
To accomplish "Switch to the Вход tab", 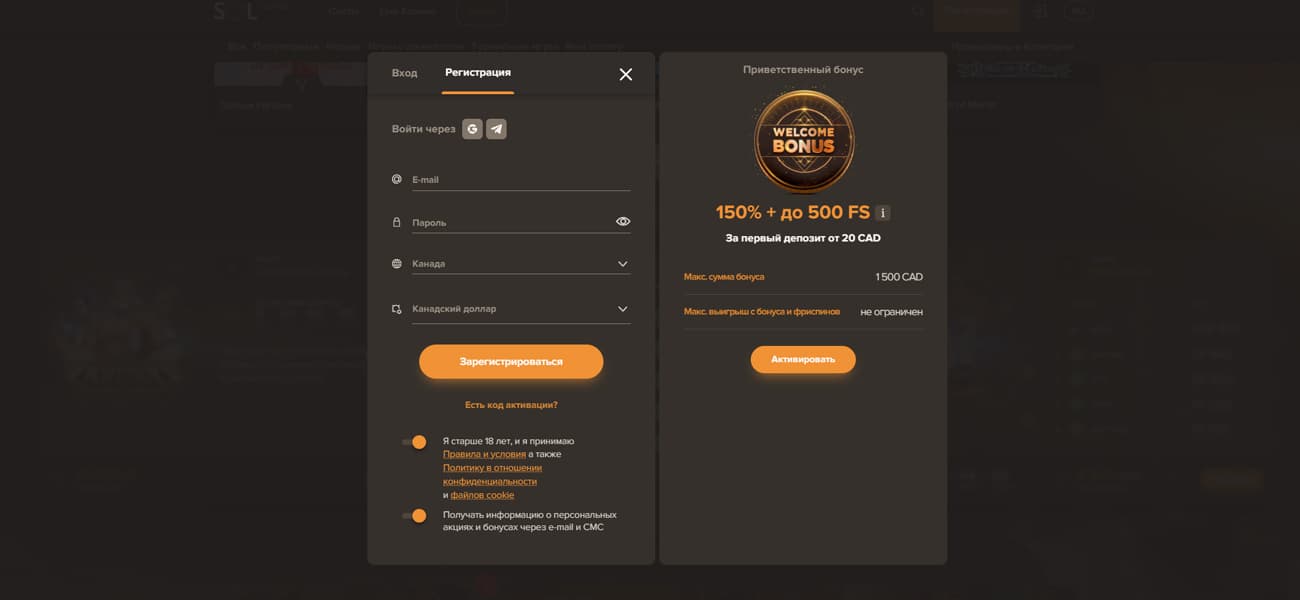I will 405,73.
